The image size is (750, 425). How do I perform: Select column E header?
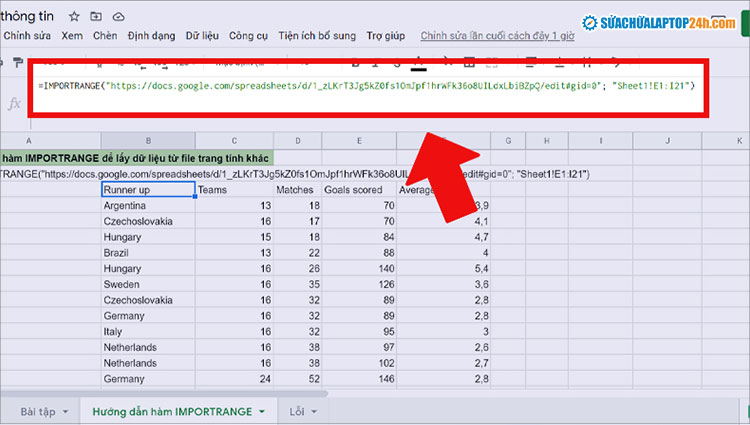(359, 141)
